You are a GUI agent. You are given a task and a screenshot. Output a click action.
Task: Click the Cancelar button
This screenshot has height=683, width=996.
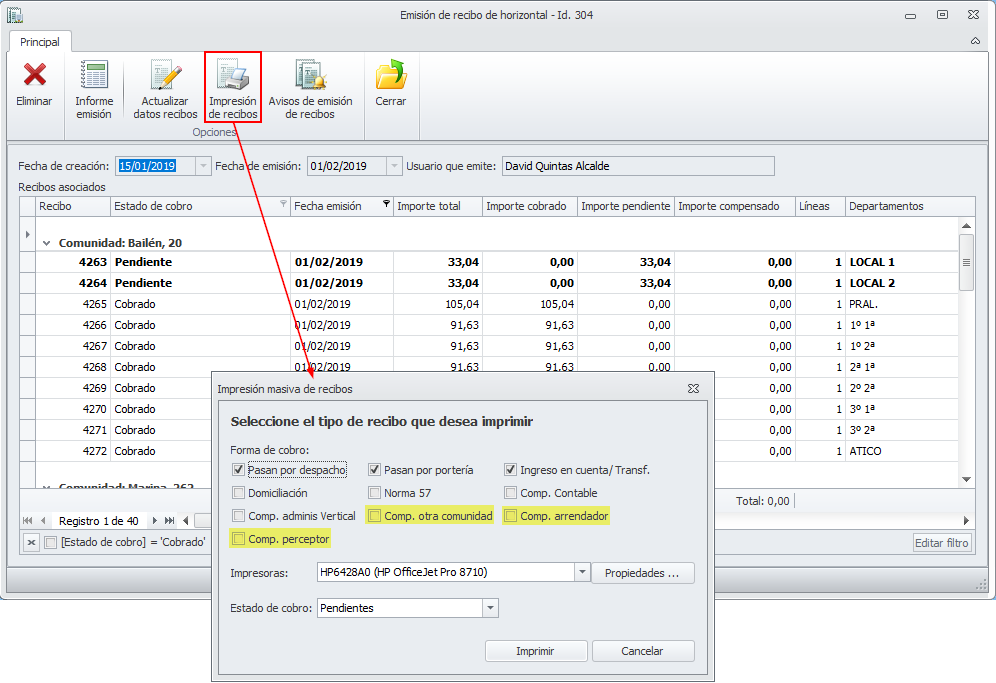[x=642, y=651]
